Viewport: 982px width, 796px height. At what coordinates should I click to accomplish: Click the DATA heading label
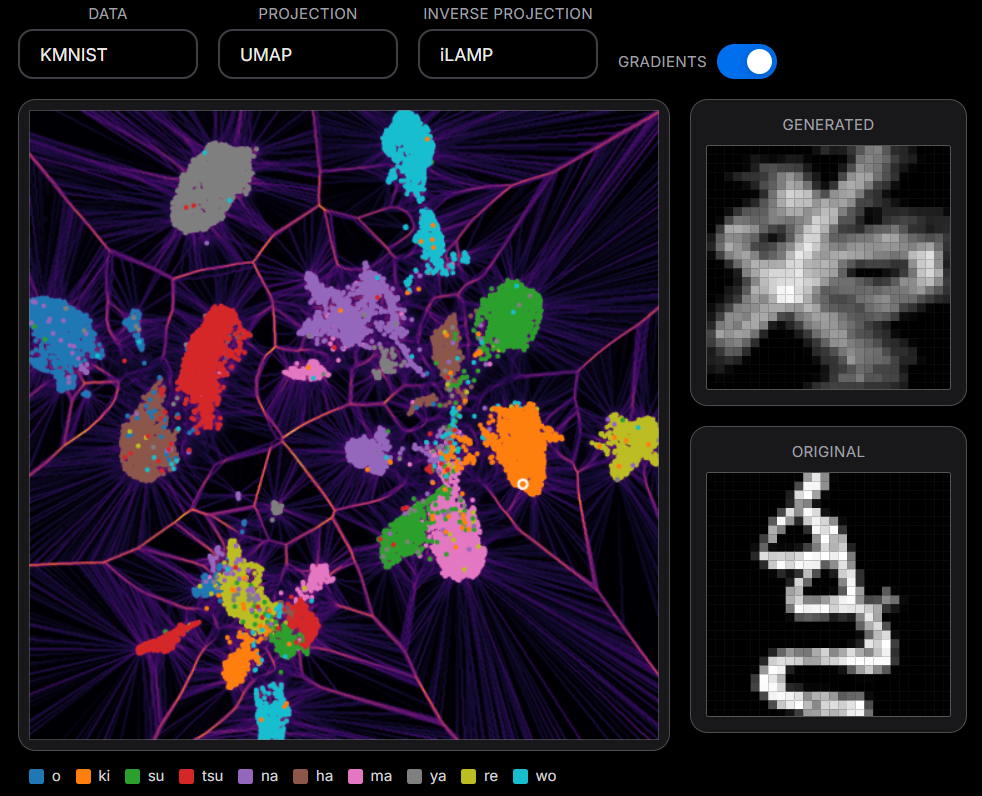pos(108,14)
